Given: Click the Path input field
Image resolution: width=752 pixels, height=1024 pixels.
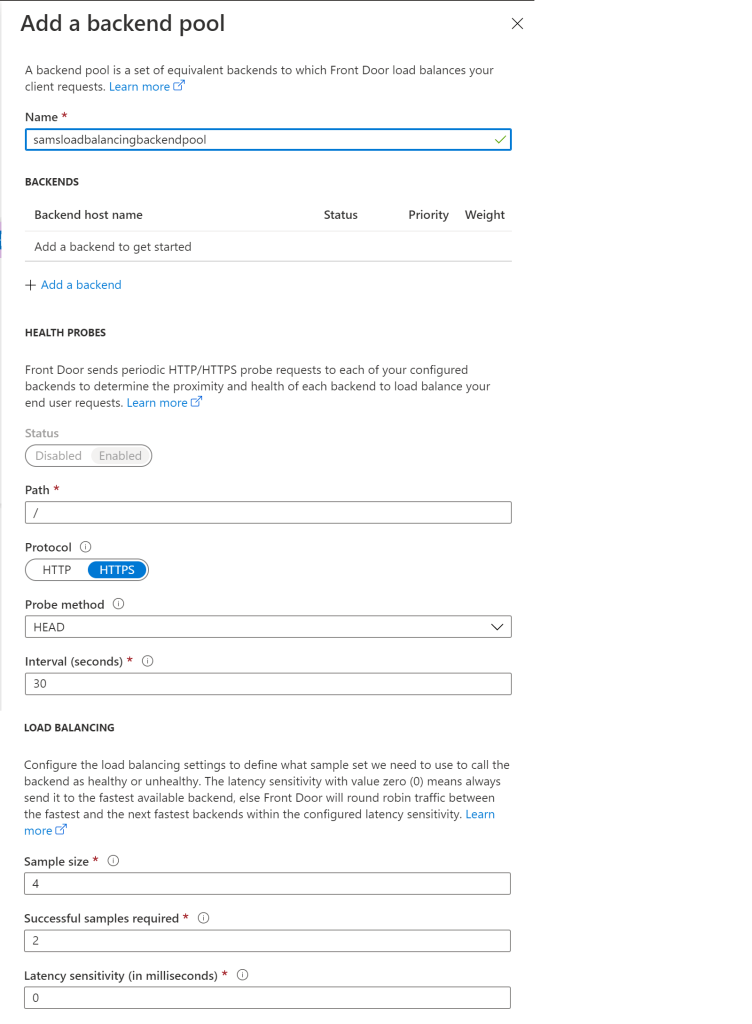Looking at the screenshot, I should click(x=268, y=513).
